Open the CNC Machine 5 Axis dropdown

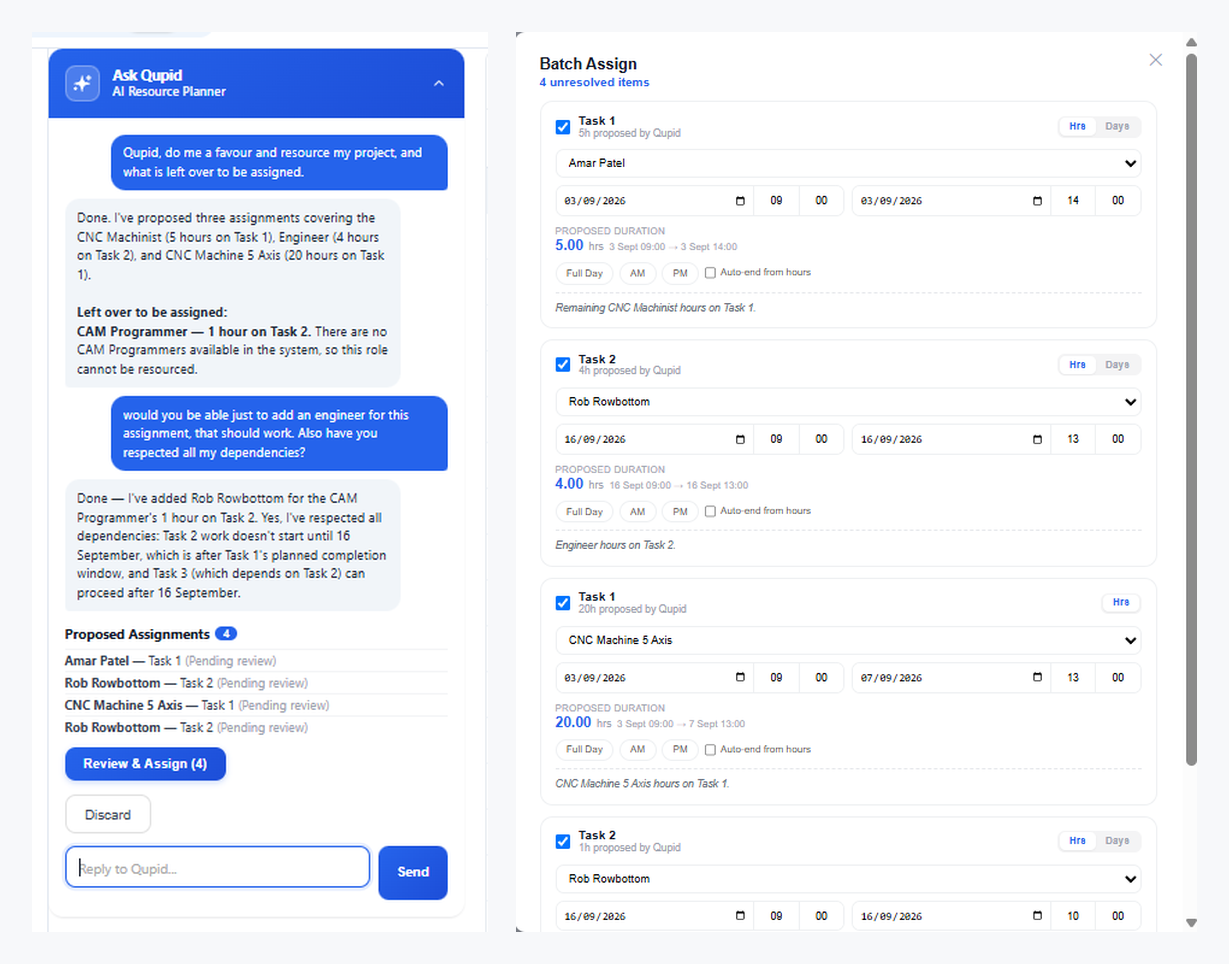pos(848,640)
